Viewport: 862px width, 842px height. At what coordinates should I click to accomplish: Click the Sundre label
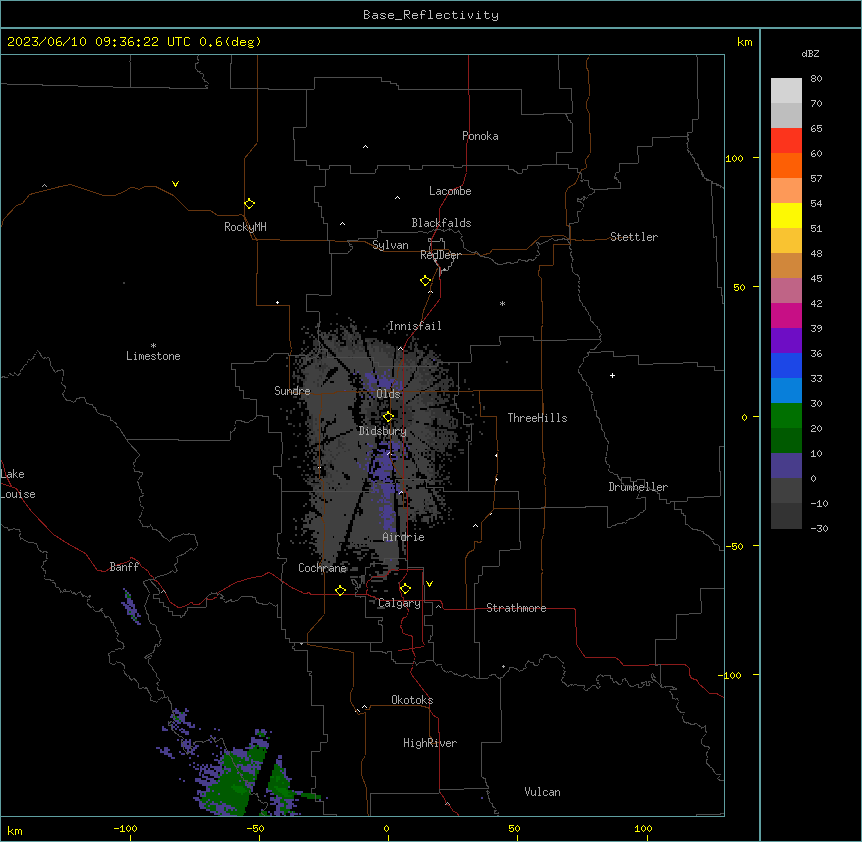(x=292, y=391)
